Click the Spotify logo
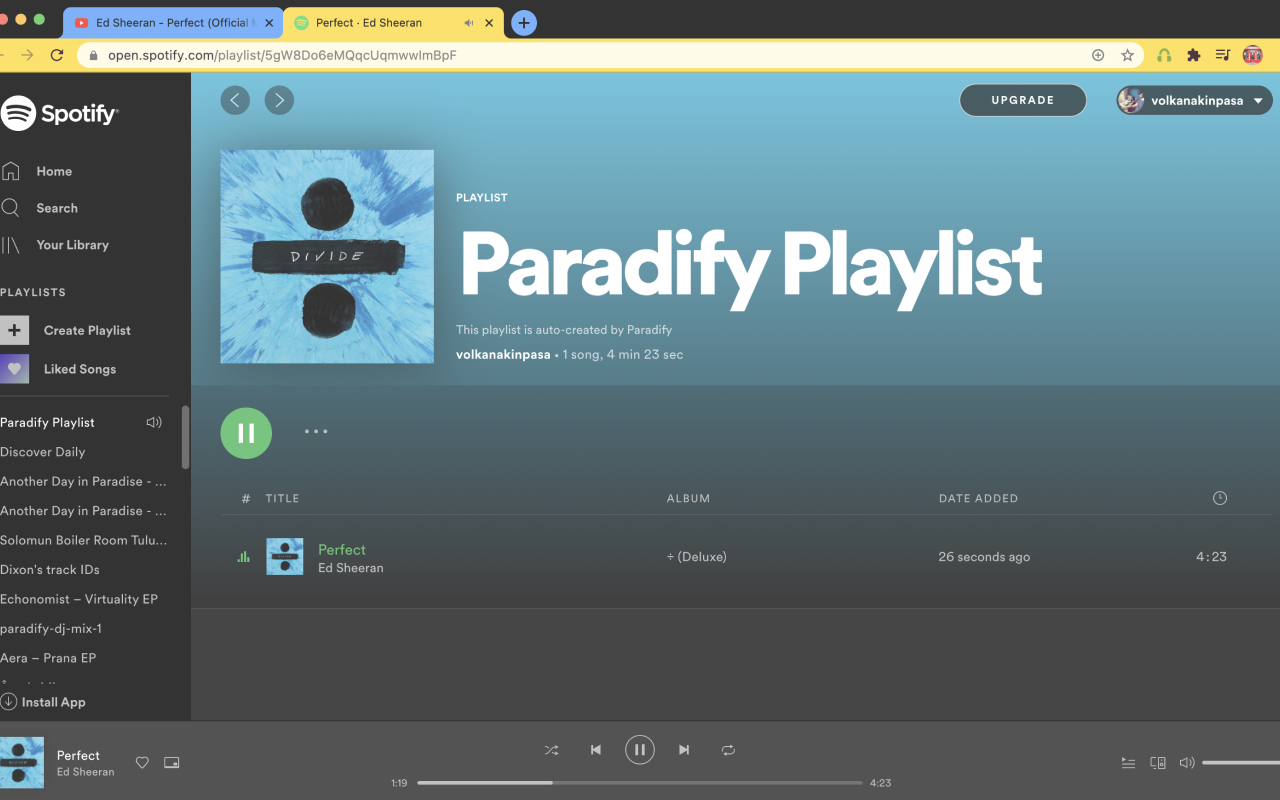The width and height of the screenshot is (1280, 800). (x=59, y=114)
